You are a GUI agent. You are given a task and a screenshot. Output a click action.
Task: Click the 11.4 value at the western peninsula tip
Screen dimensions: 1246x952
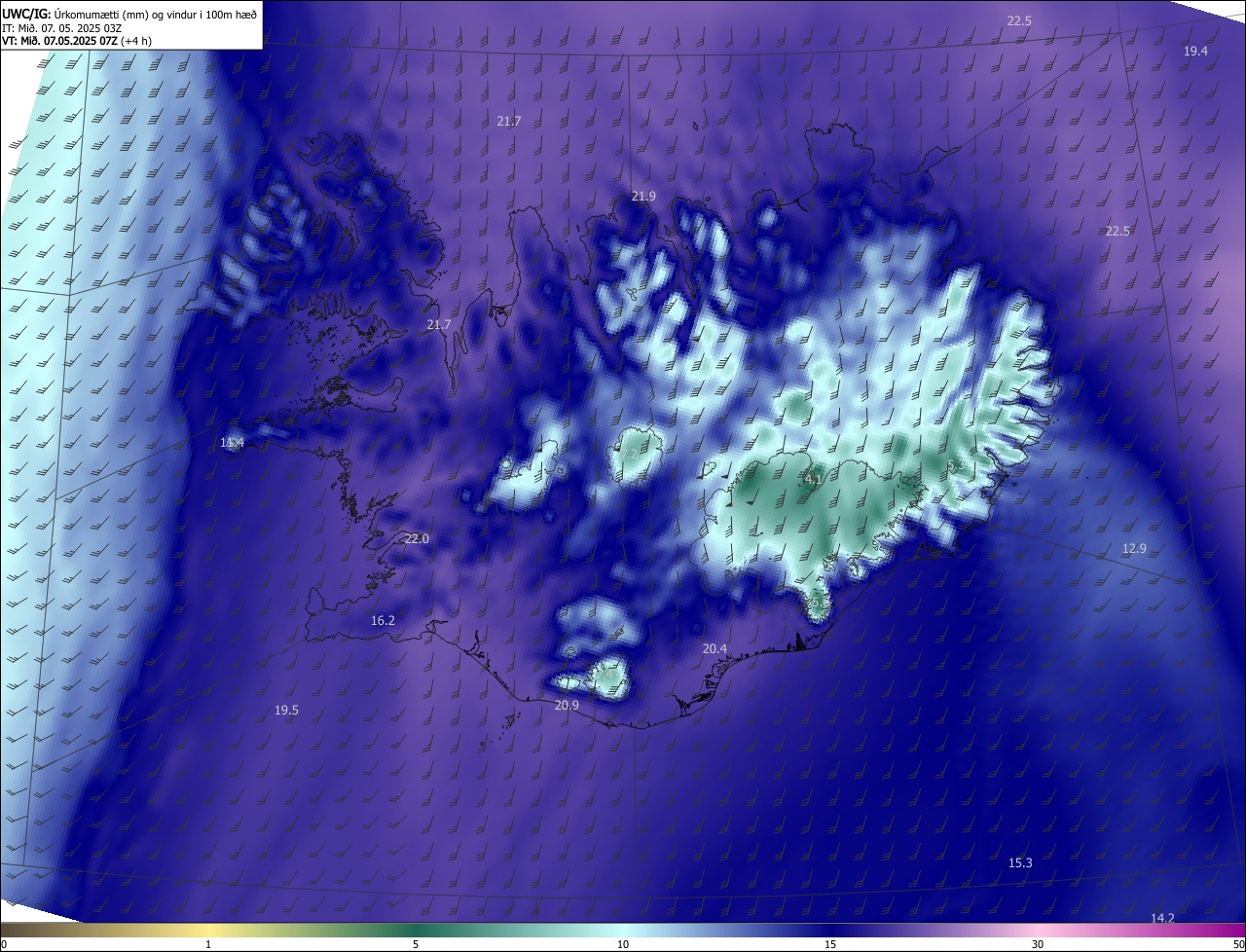tap(232, 443)
